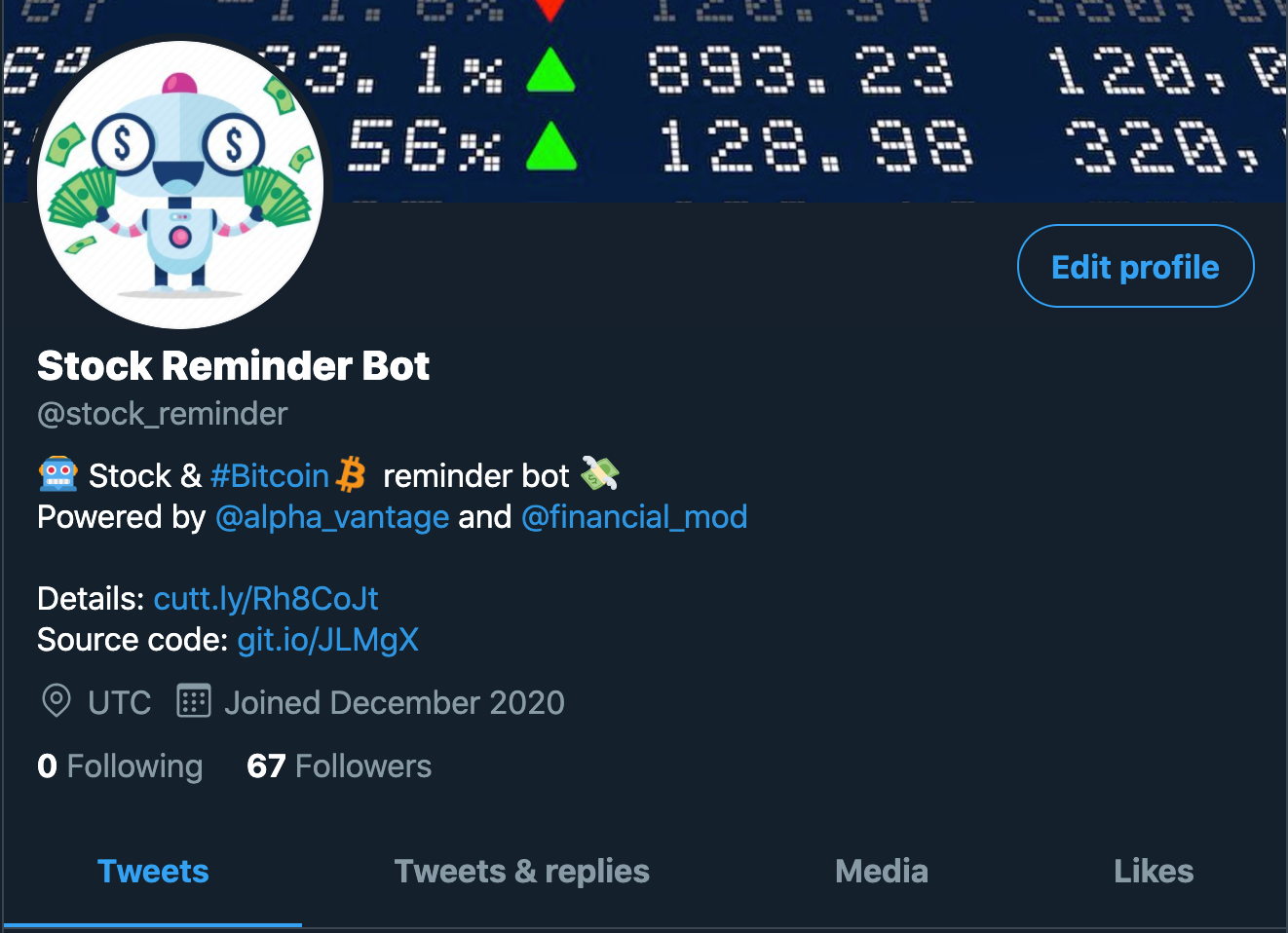Select the Tweets tab
The image size is (1288, 933).
point(153,871)
